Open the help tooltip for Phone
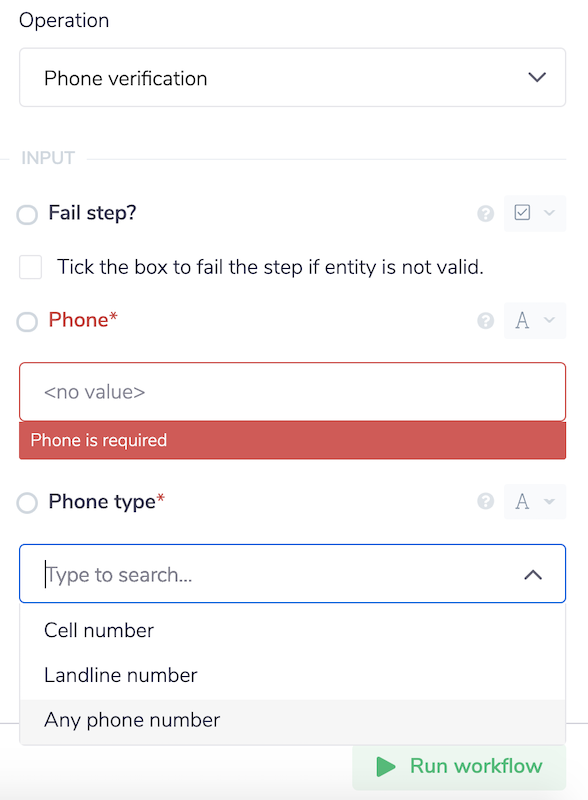This screenshot has width=588, height=800. point(486,321)
